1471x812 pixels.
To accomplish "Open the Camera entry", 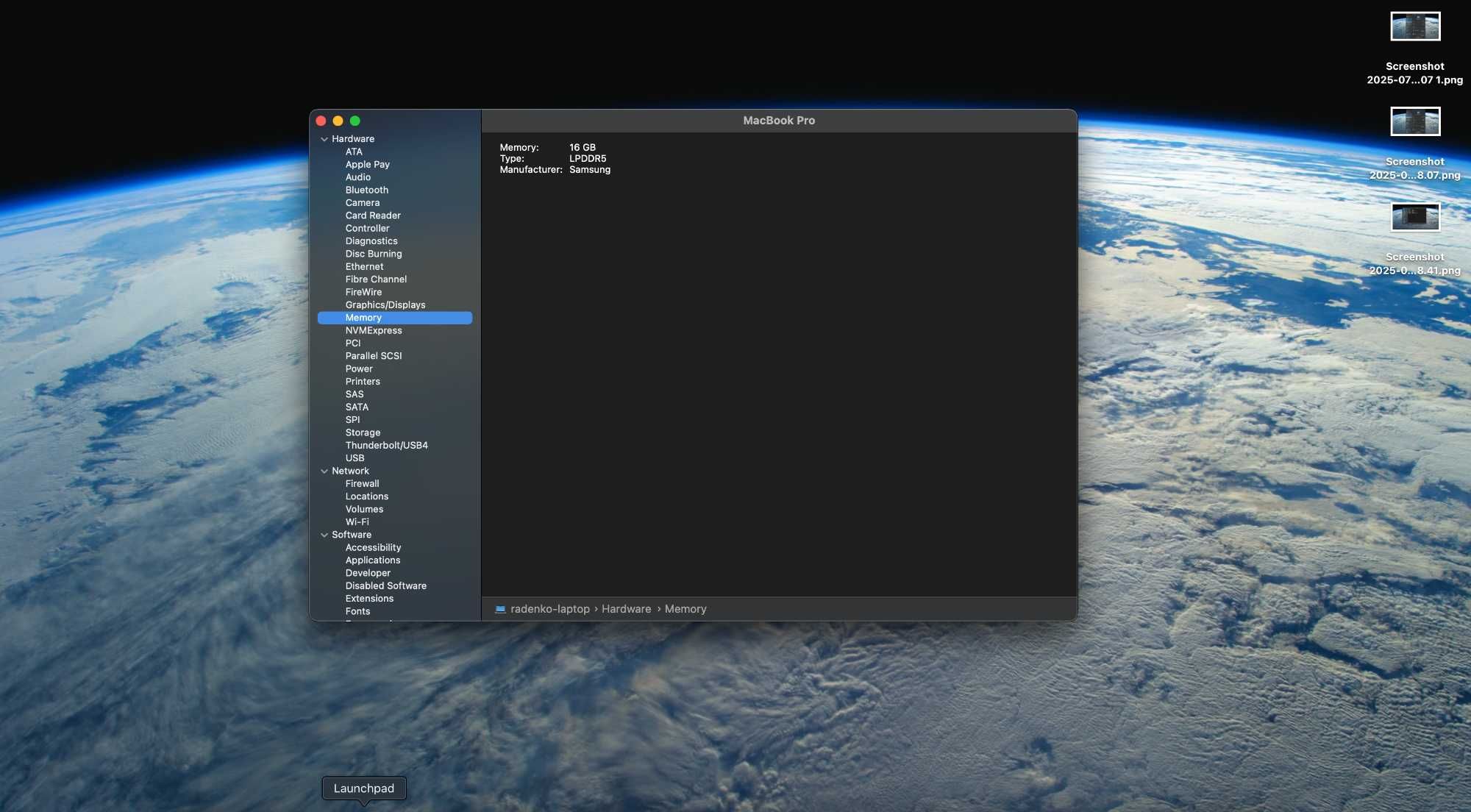I will pyautogui.click(x=363, y=203).
